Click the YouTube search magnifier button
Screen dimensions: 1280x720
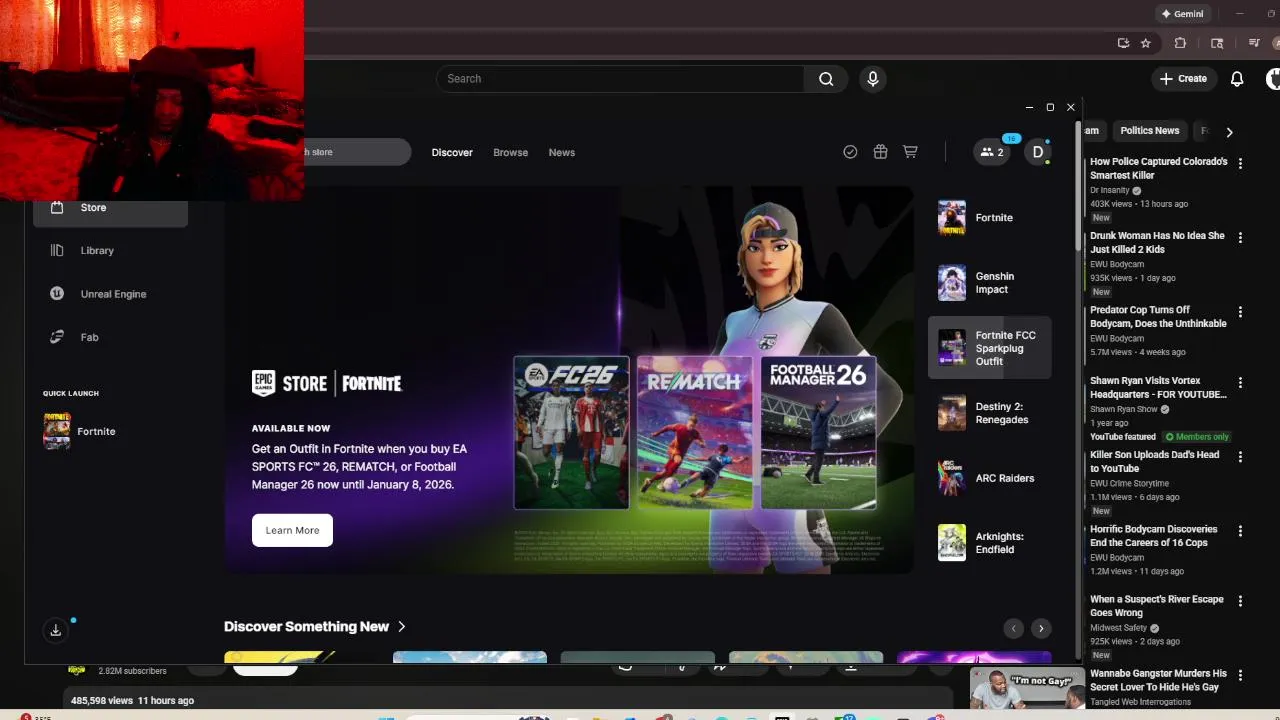[826, 79]
